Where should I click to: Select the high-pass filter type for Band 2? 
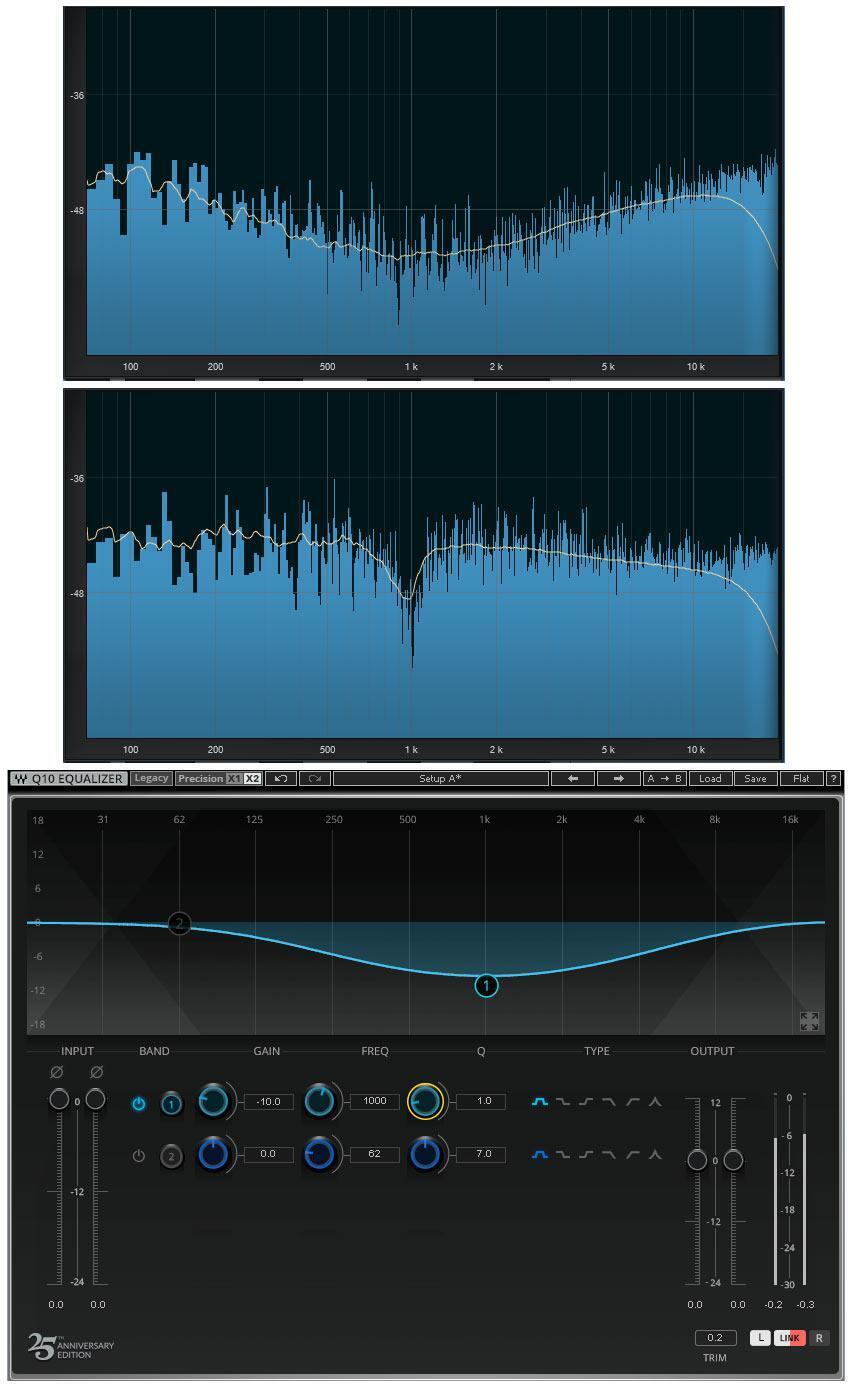[x=632, y=1153]
